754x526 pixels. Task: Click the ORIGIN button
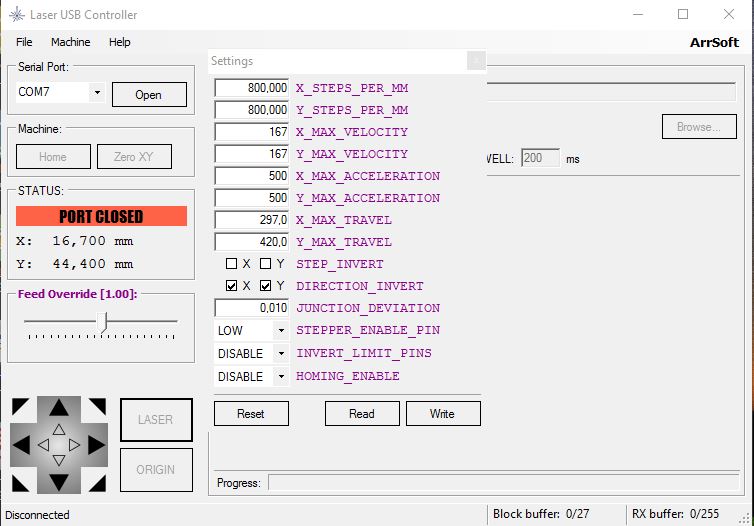(156, 470)
